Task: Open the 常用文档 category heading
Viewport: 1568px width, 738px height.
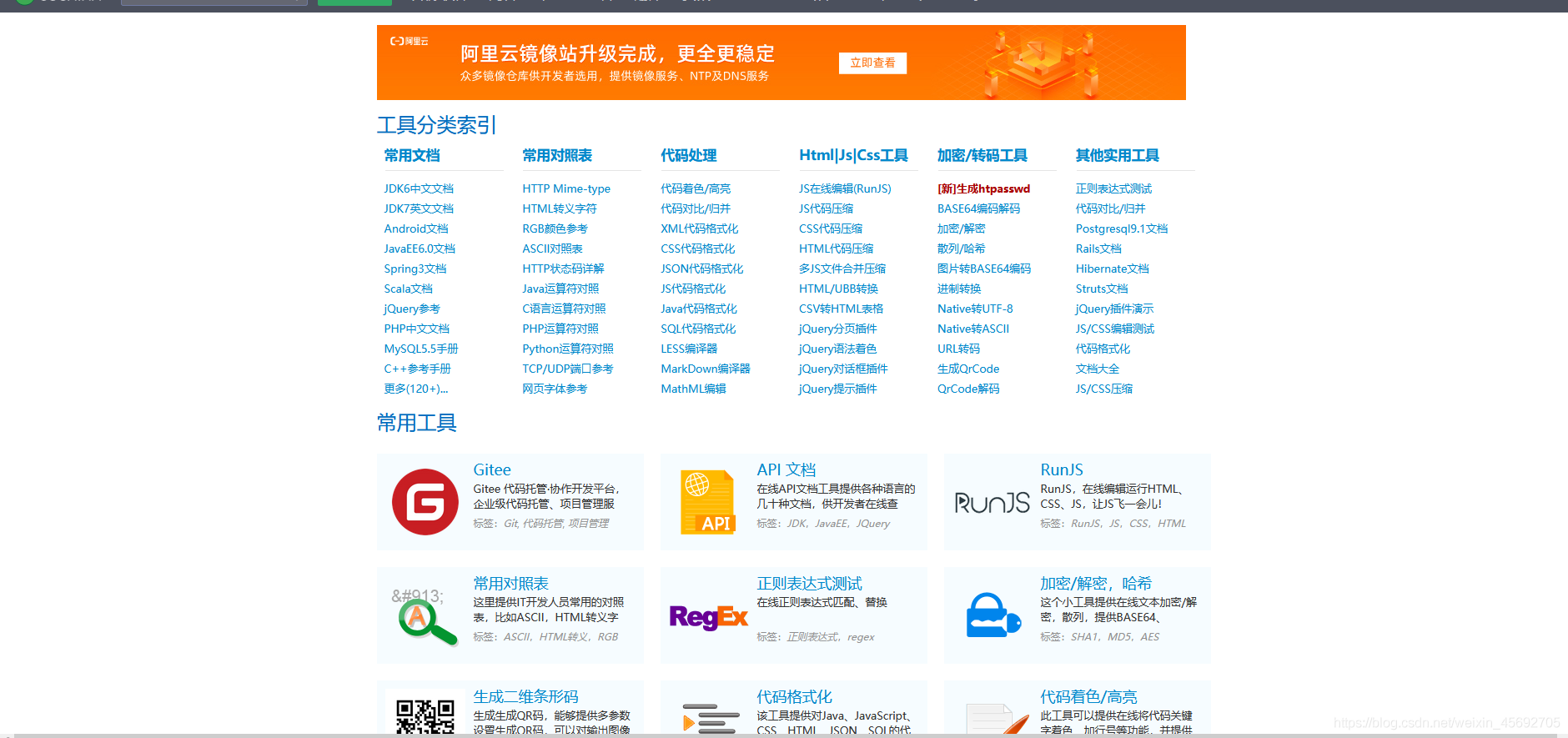Action: tap(412, 155)
